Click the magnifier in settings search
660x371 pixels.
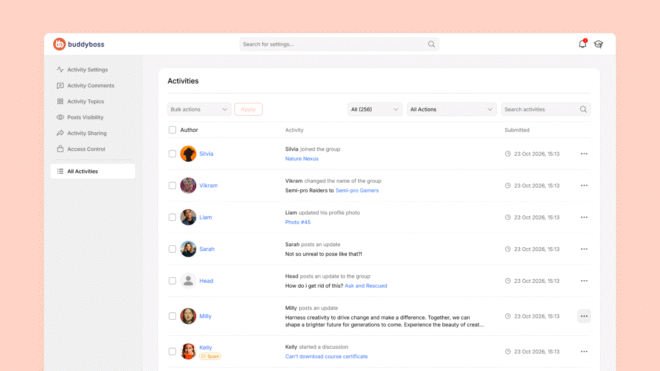(431, 44)
